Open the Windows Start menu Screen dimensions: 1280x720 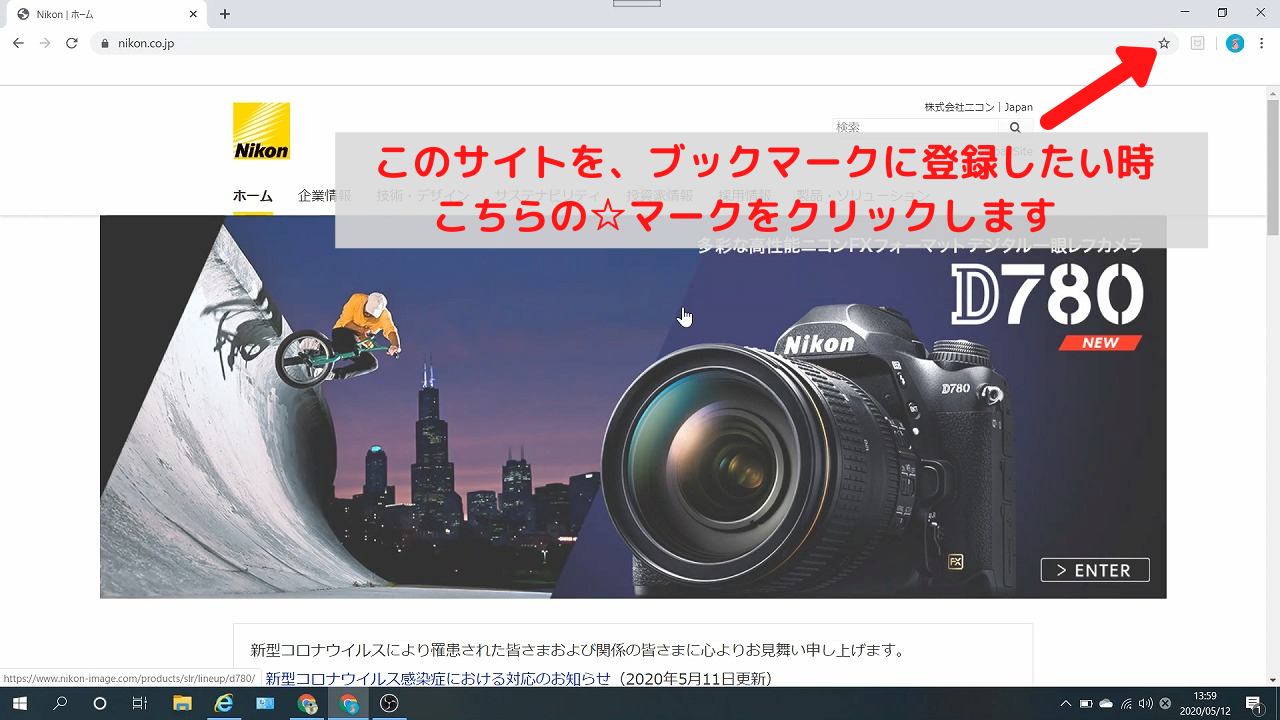pyautogui.click(x=19, y=704)
